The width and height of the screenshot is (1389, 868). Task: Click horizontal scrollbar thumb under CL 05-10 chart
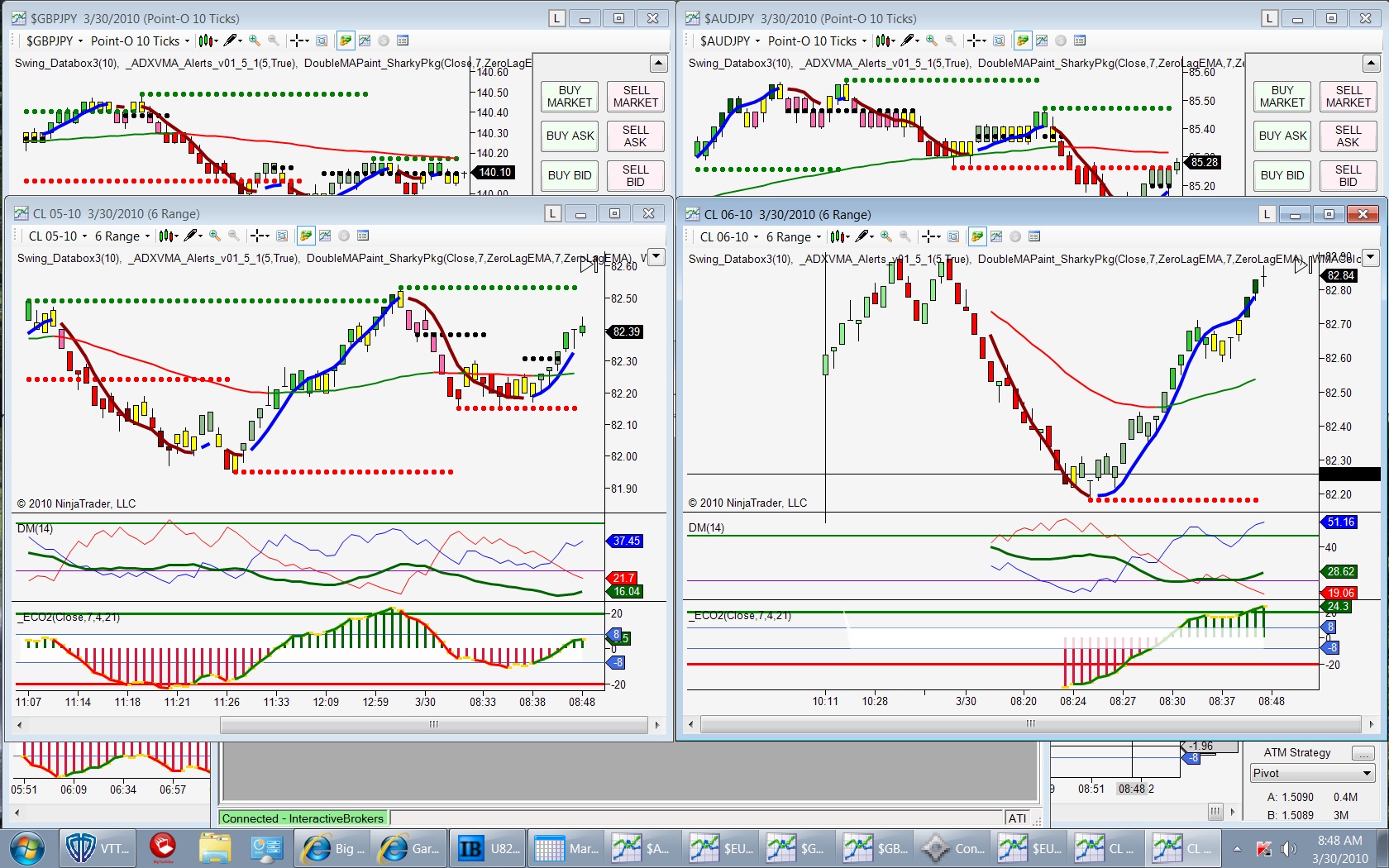(x=433, y=725)
